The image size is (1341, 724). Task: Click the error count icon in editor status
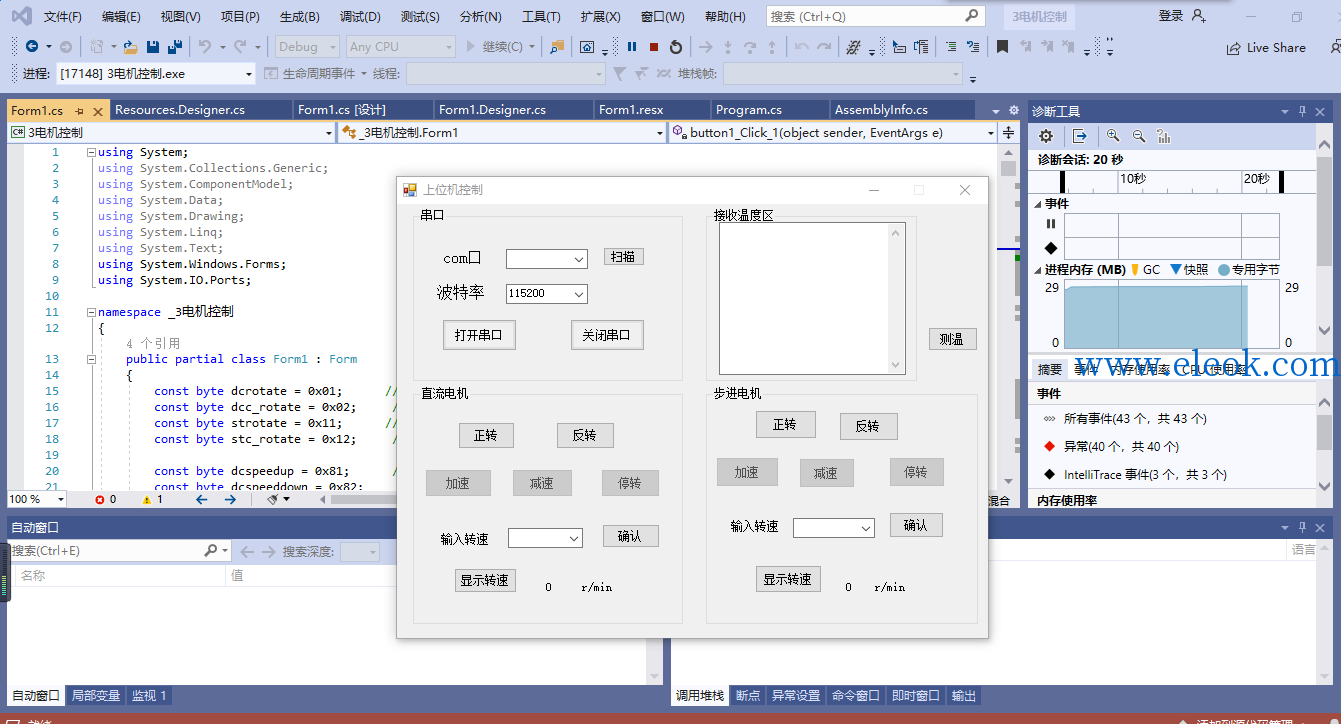click(x=100, y=499)
